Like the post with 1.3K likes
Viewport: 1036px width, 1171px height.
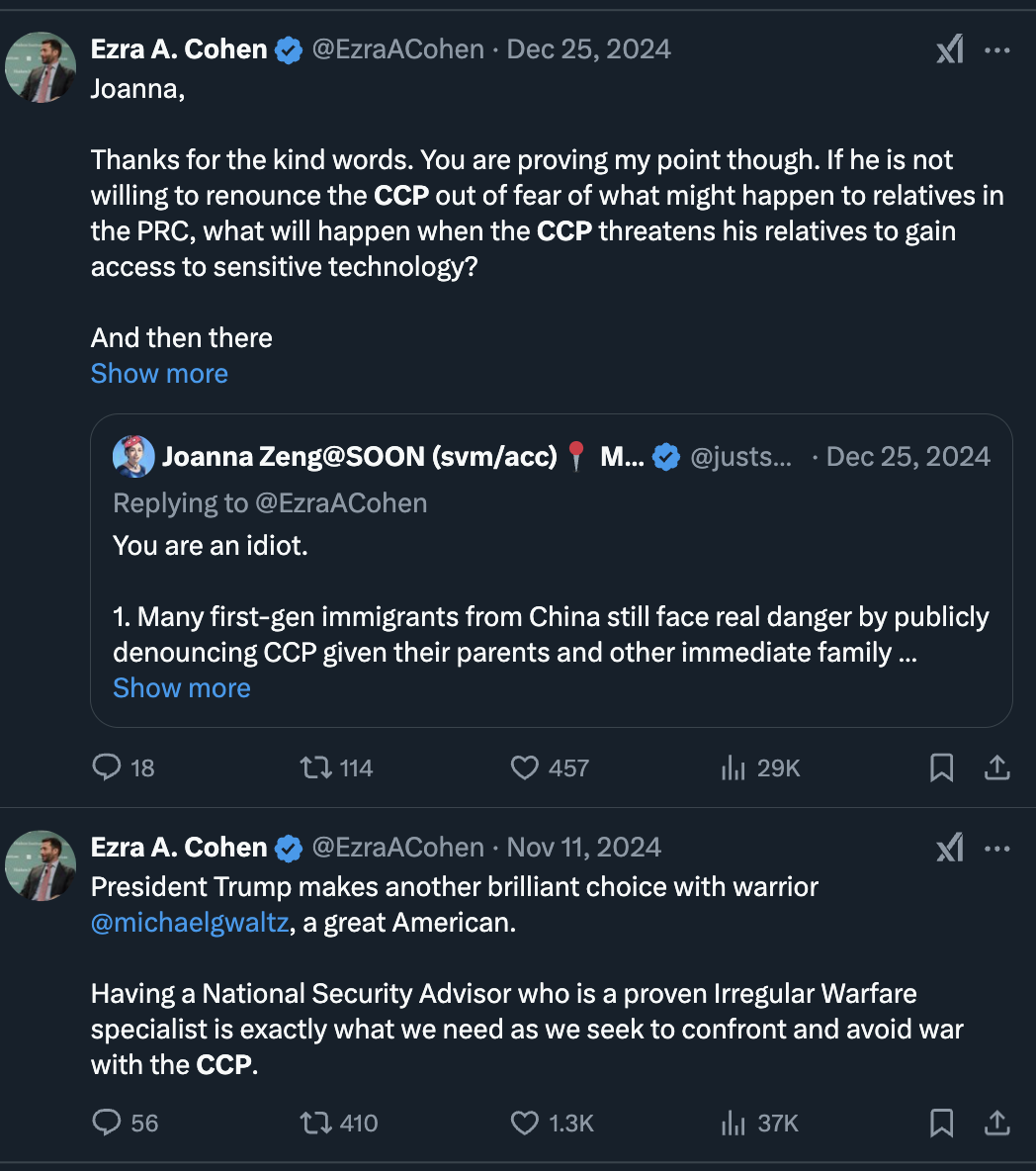point(524,1123)
